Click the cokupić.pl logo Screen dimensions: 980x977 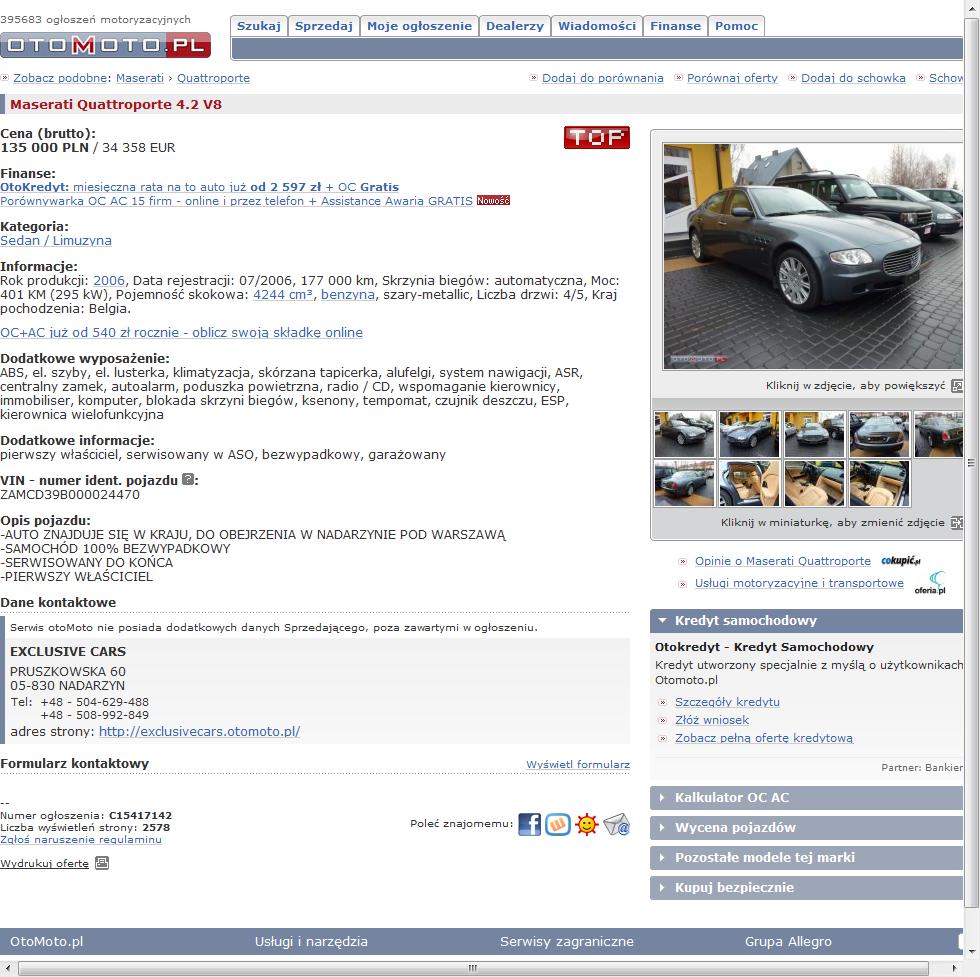[x=901, y=561]
